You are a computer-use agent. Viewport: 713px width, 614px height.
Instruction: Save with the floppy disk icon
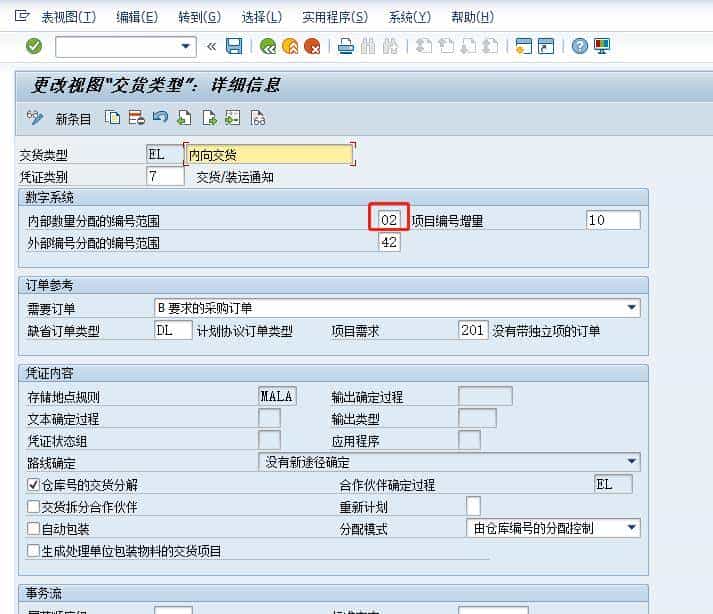tap(234, 46)
